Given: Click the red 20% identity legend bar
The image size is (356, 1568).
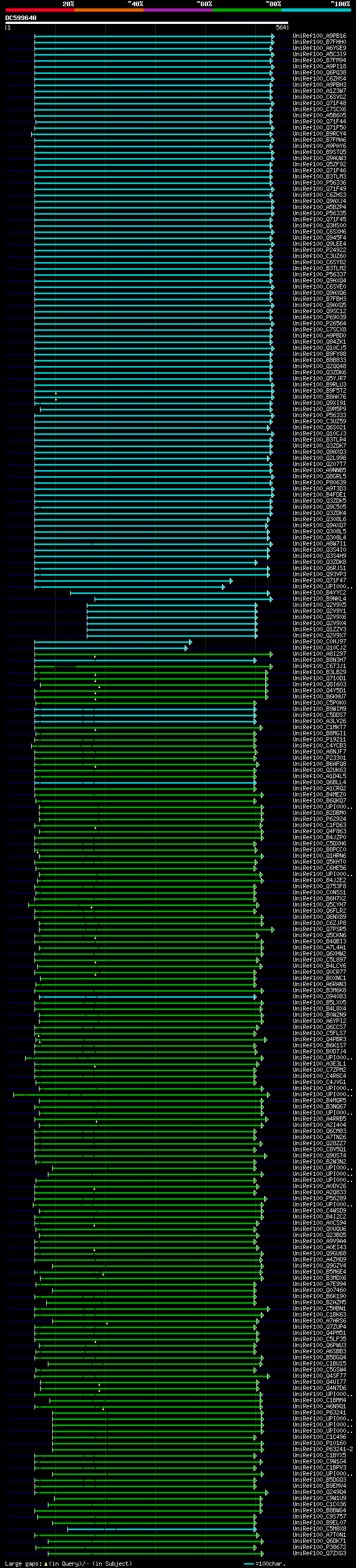Looking at the screenshot, I should pyautogui.click(x=39, y=11).
